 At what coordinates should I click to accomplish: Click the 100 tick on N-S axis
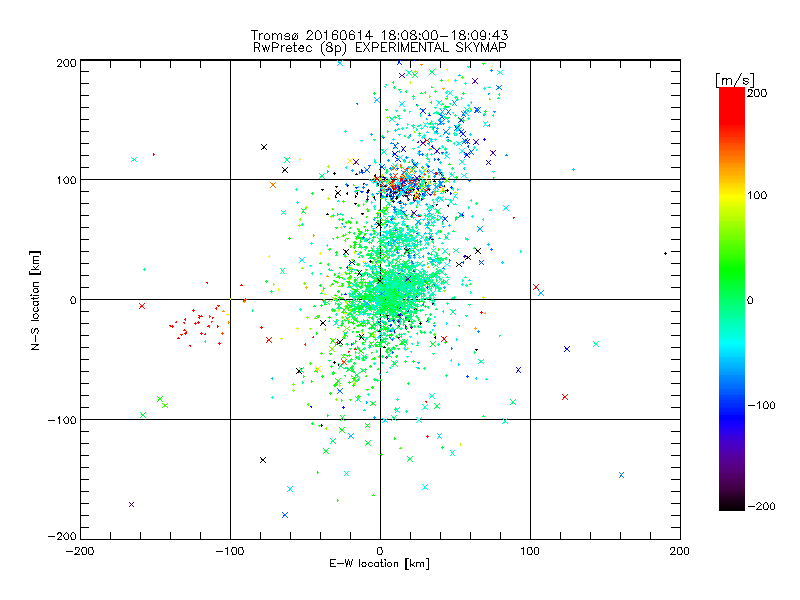[x=66, y=180]
